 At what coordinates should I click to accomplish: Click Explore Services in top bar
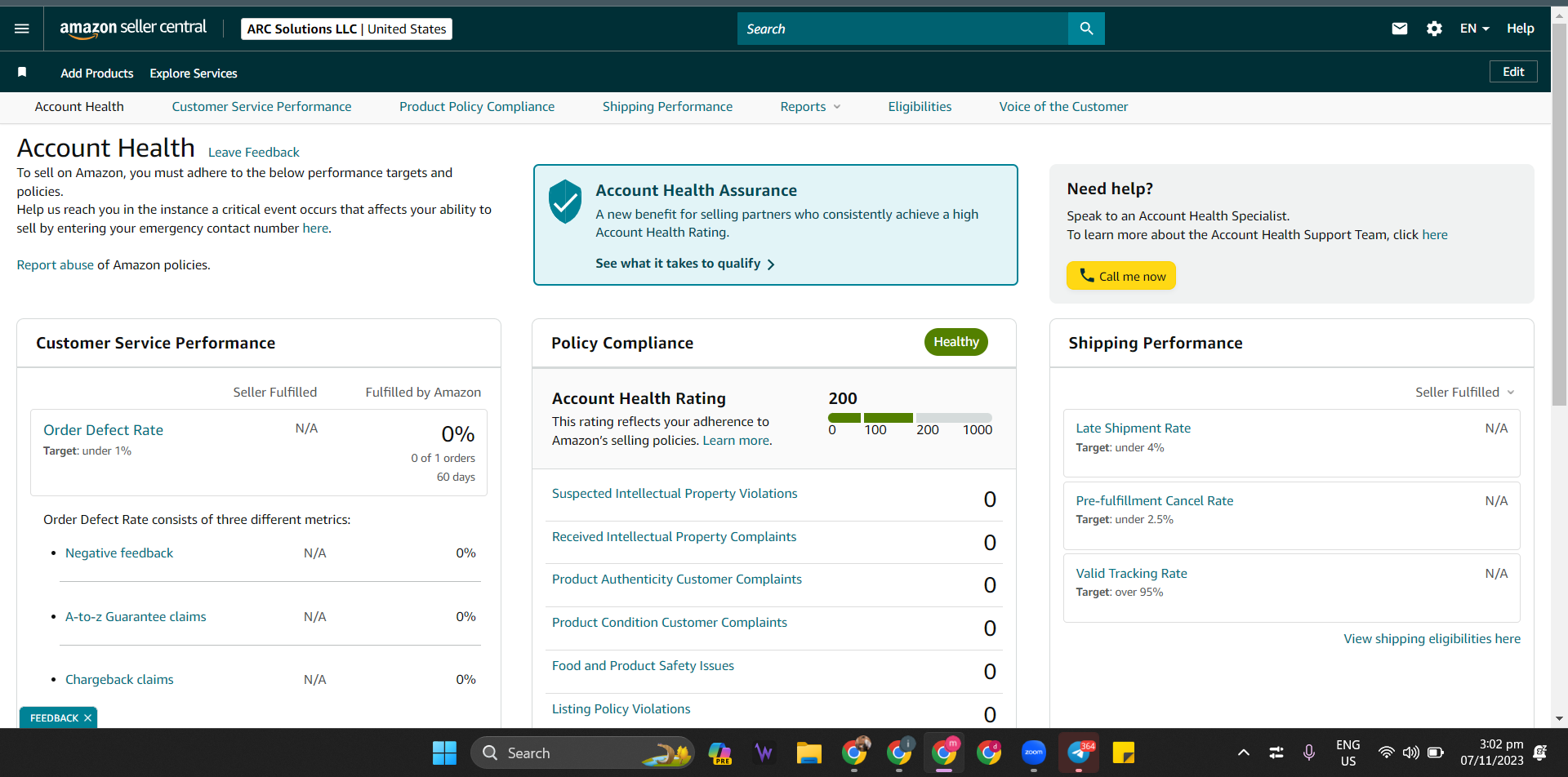(x=194, y=73)
